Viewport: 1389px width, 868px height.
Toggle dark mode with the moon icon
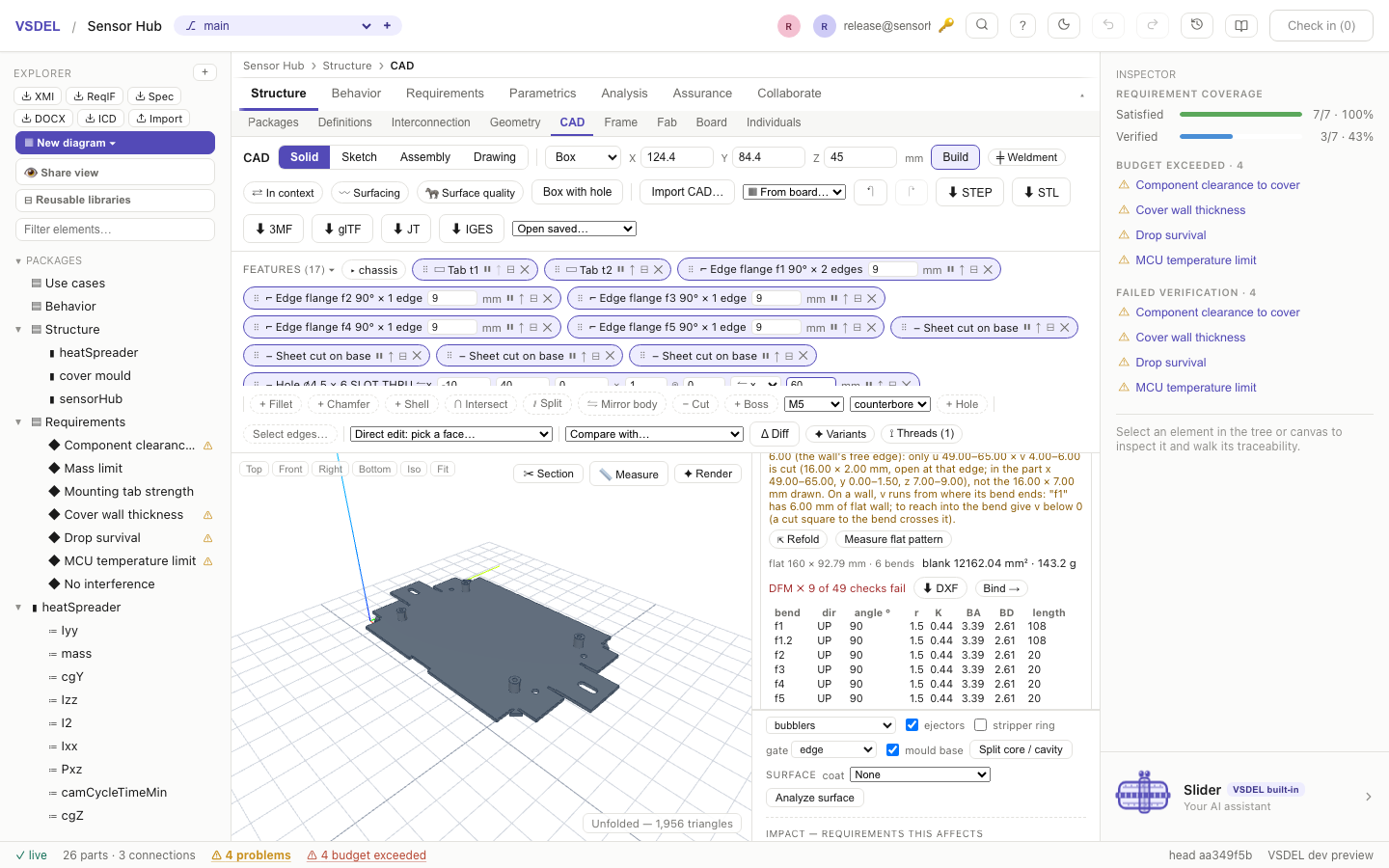(1064, 26)
